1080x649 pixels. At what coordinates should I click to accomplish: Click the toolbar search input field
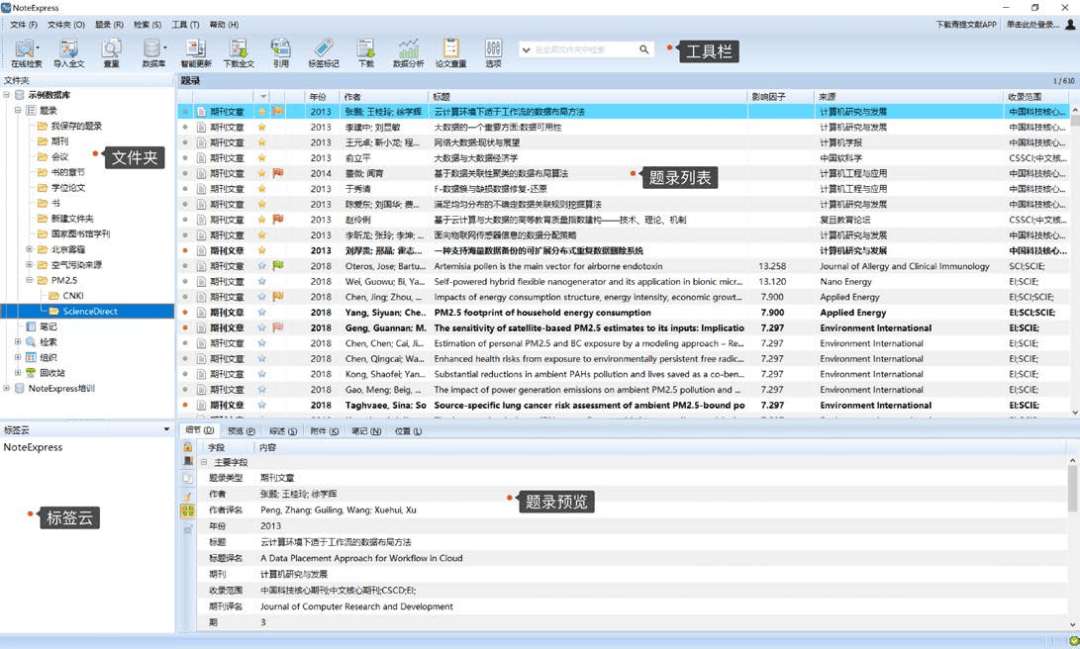(584, 50)
